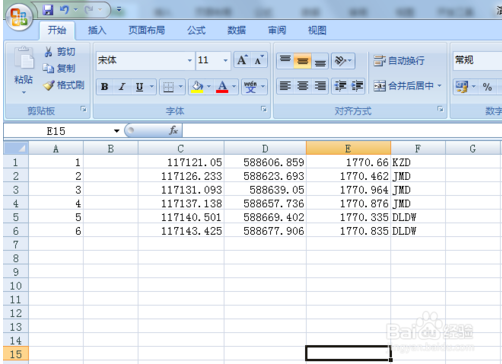Expand the Name Box dropdown arrow
The image size is (502, 364).
116,131
